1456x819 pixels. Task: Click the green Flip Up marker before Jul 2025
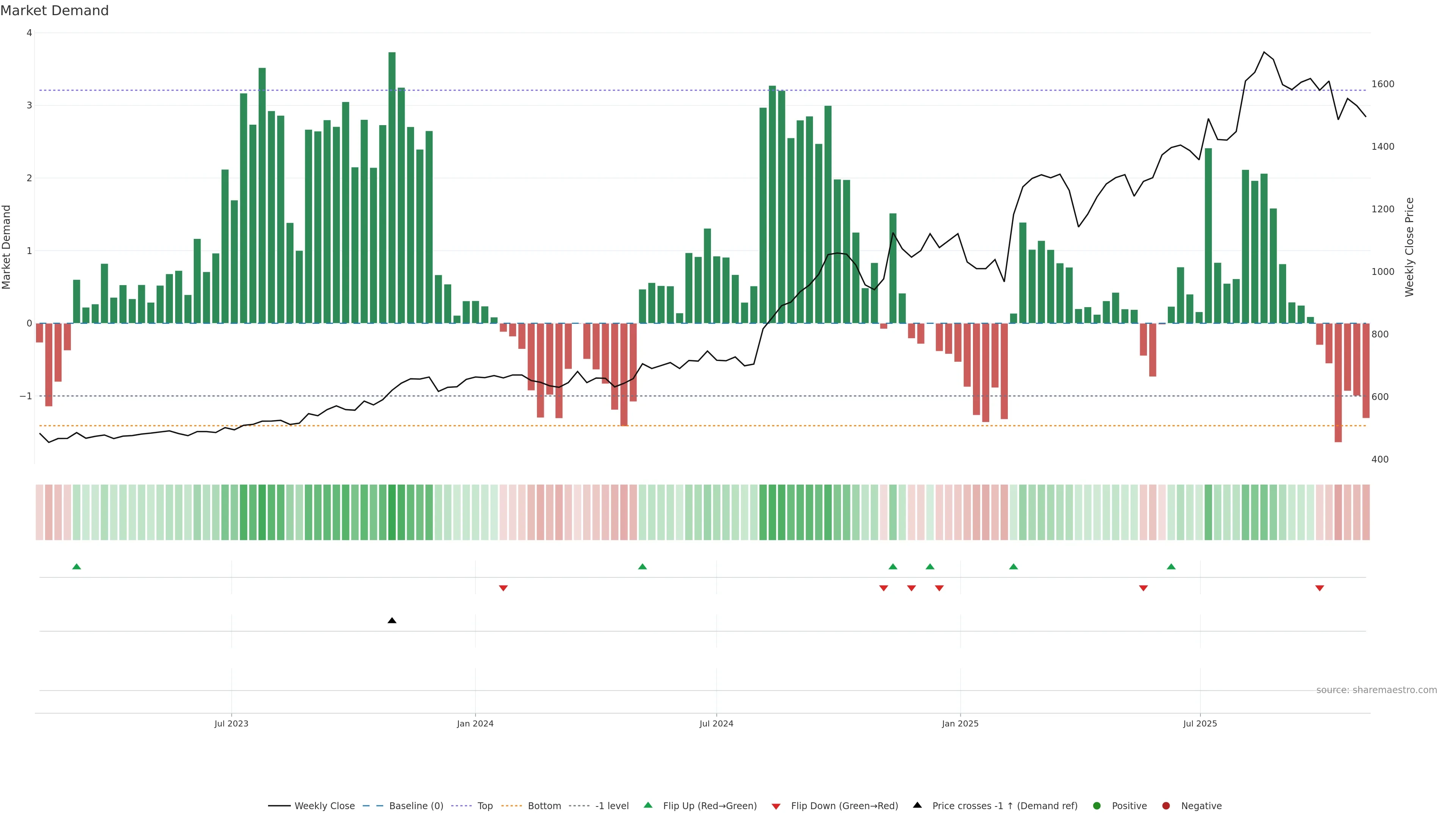(1171, 566)
